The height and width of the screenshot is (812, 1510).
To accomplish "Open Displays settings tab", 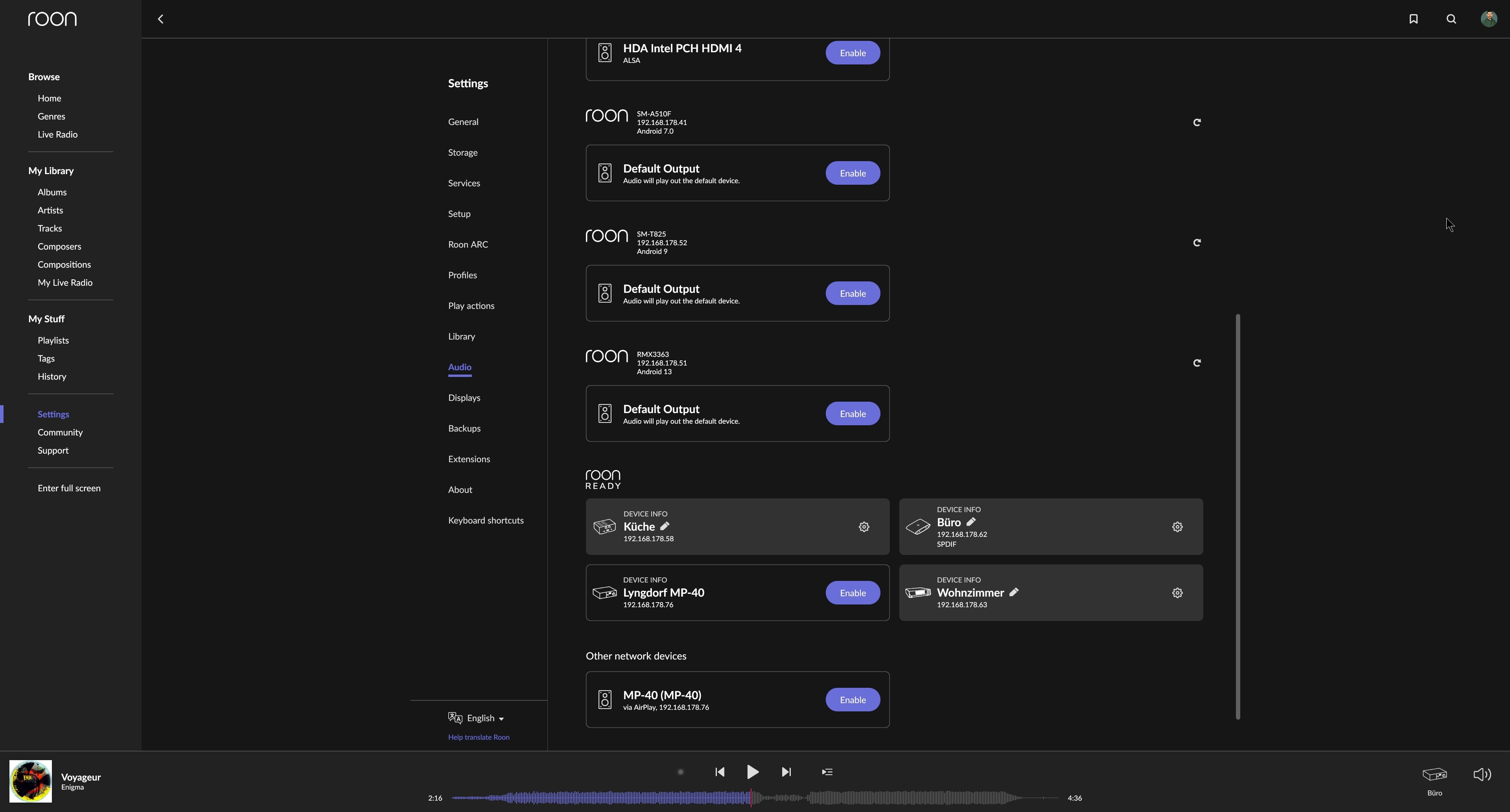I will 464,398.
